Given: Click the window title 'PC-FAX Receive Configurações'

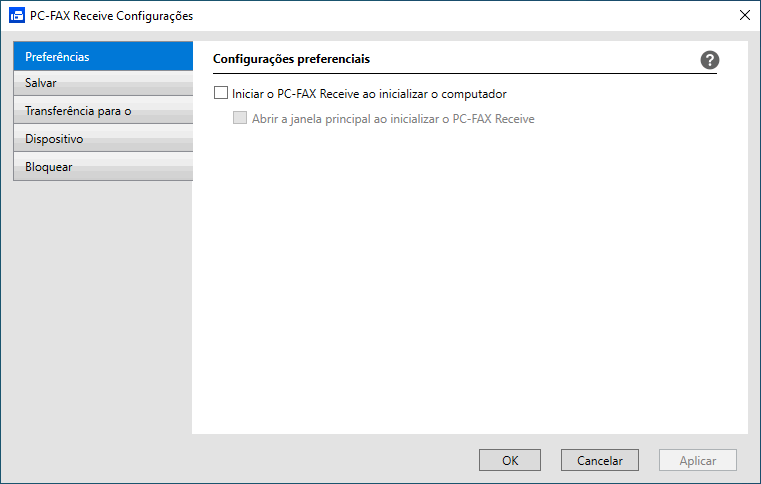Looking at the screenshot, I should point(111,16).
